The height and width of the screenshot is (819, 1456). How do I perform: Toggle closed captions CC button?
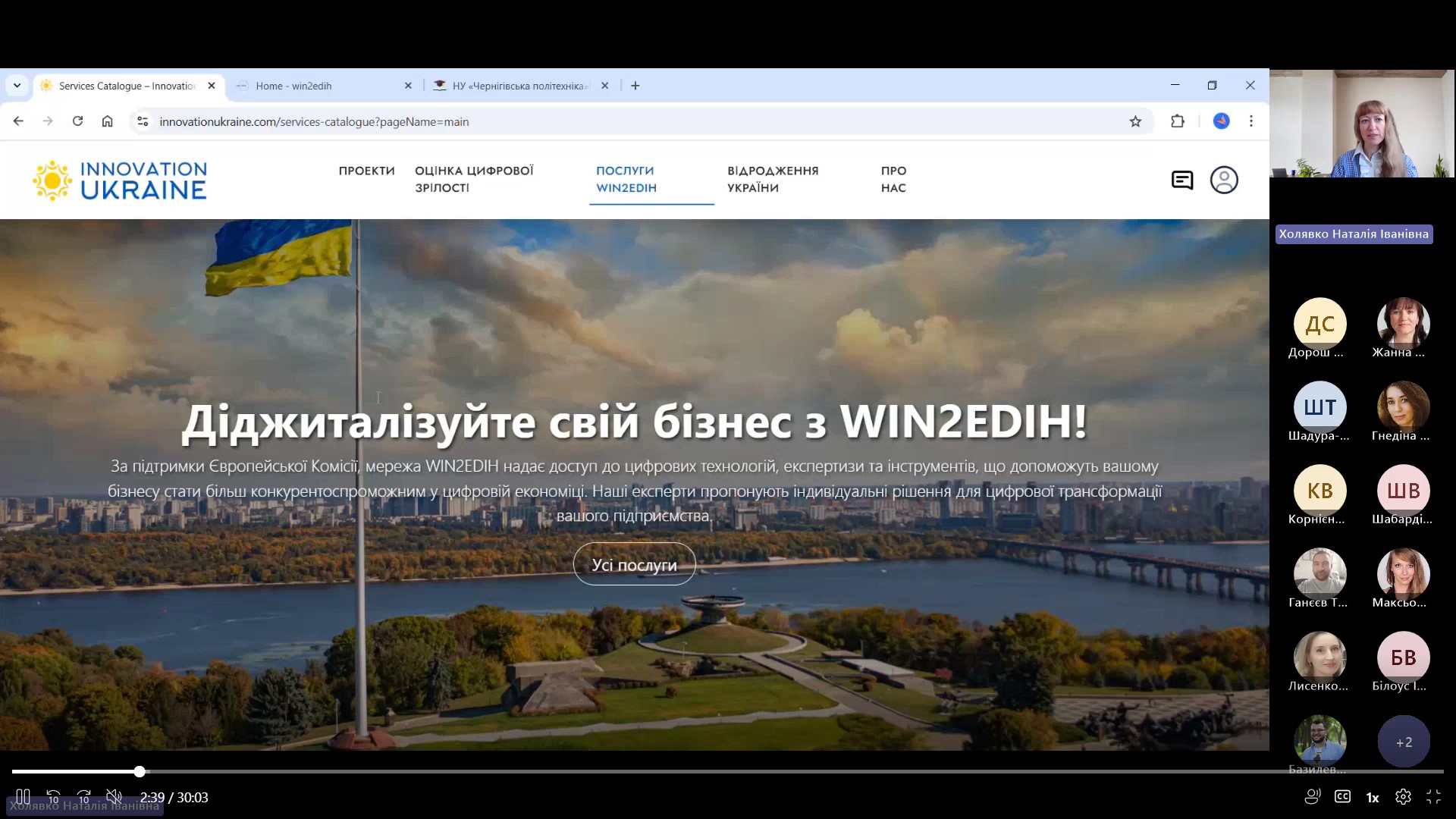(1342, 797)
